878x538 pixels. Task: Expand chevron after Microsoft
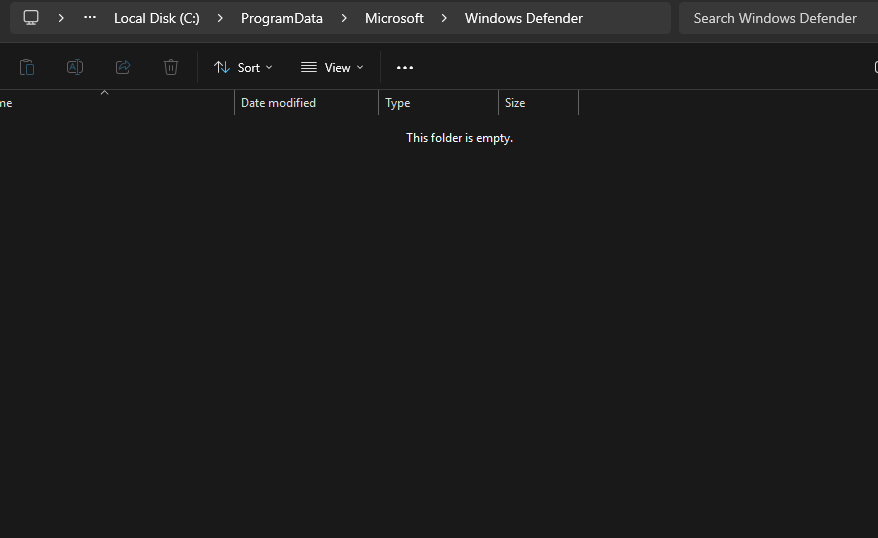click(444, 18)
